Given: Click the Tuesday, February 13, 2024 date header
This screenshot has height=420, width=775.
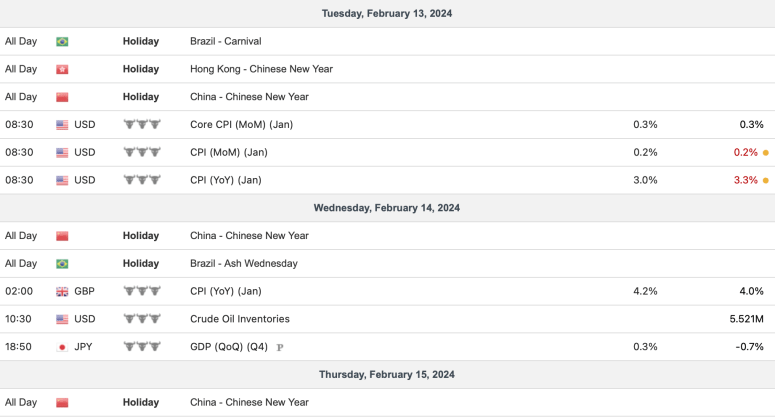Looking at the screenshot, I should (x=387, y=14).
